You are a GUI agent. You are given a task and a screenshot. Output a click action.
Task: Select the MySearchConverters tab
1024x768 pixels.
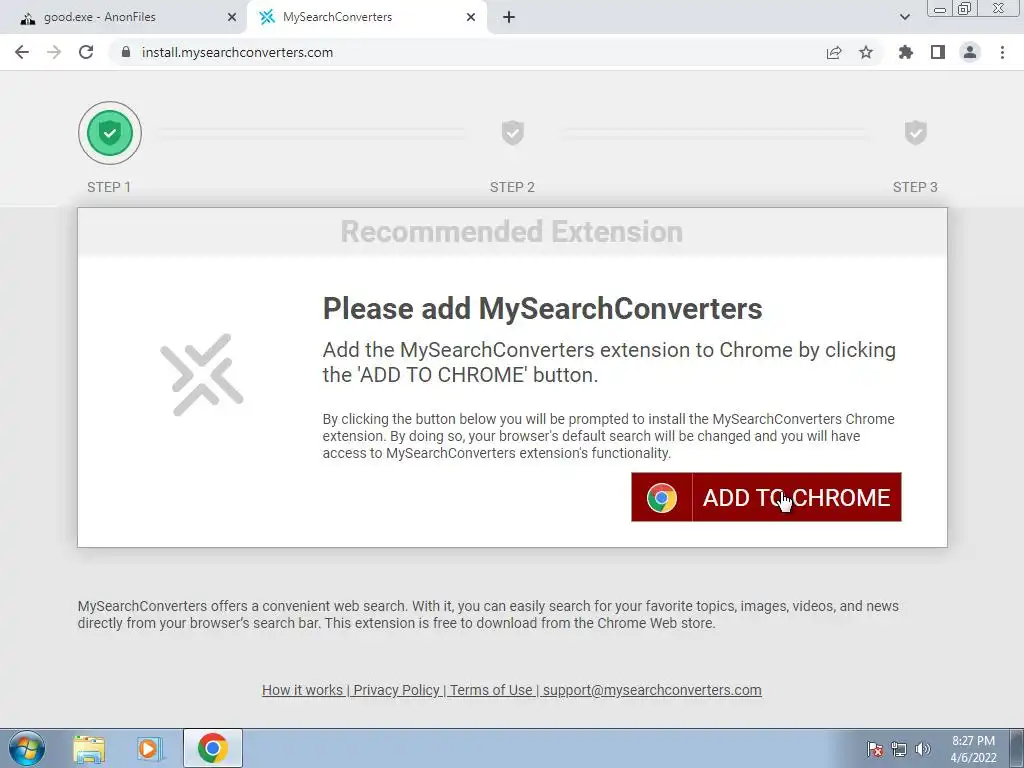(x=366, y=17)
